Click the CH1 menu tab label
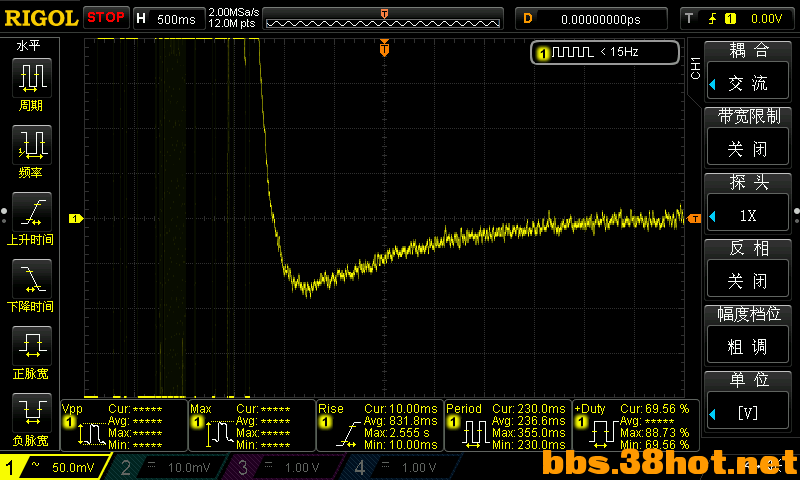Viewport: 800px width, 480px height. coord(695,68)
